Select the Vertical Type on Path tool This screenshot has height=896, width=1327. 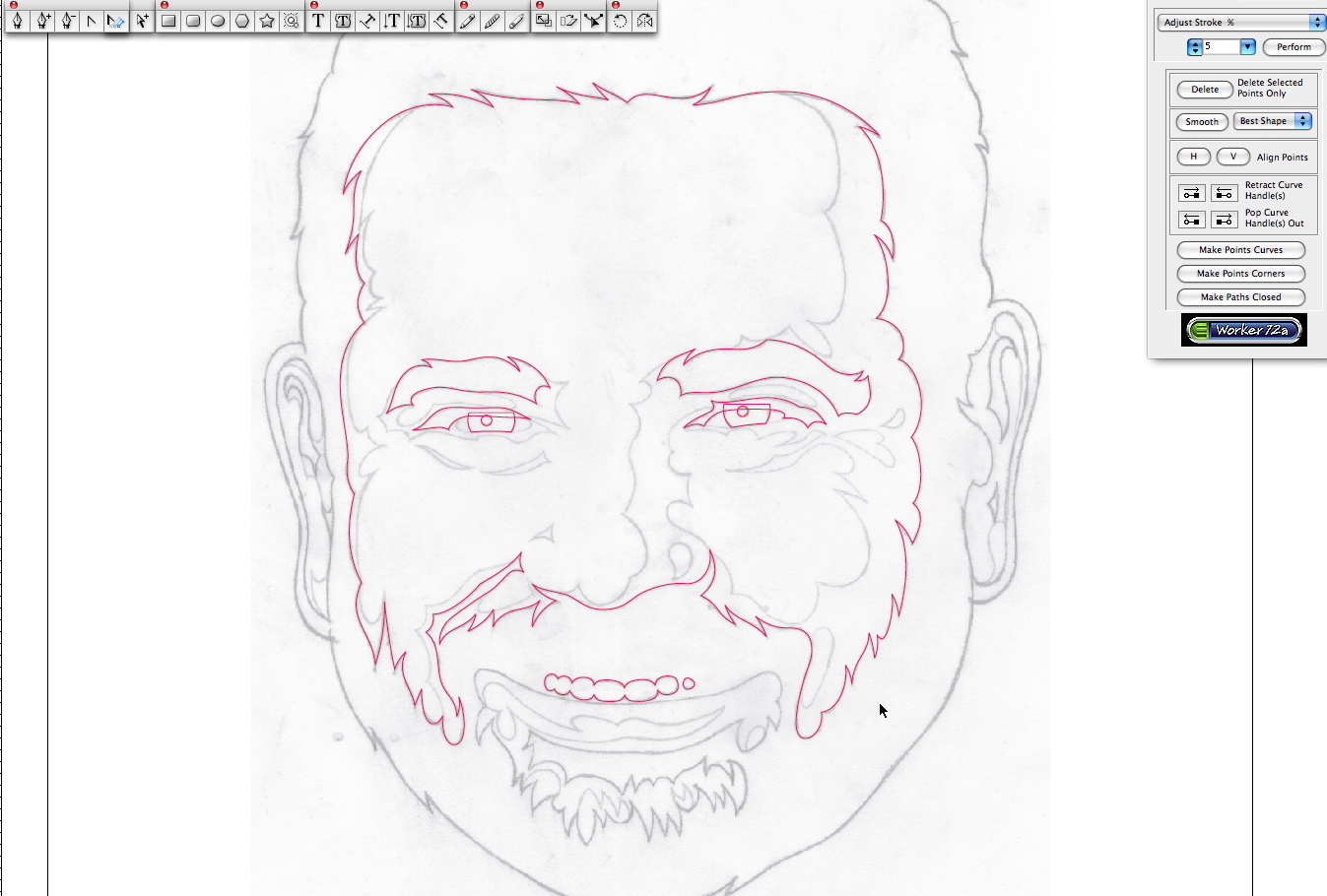click(441, 20)
